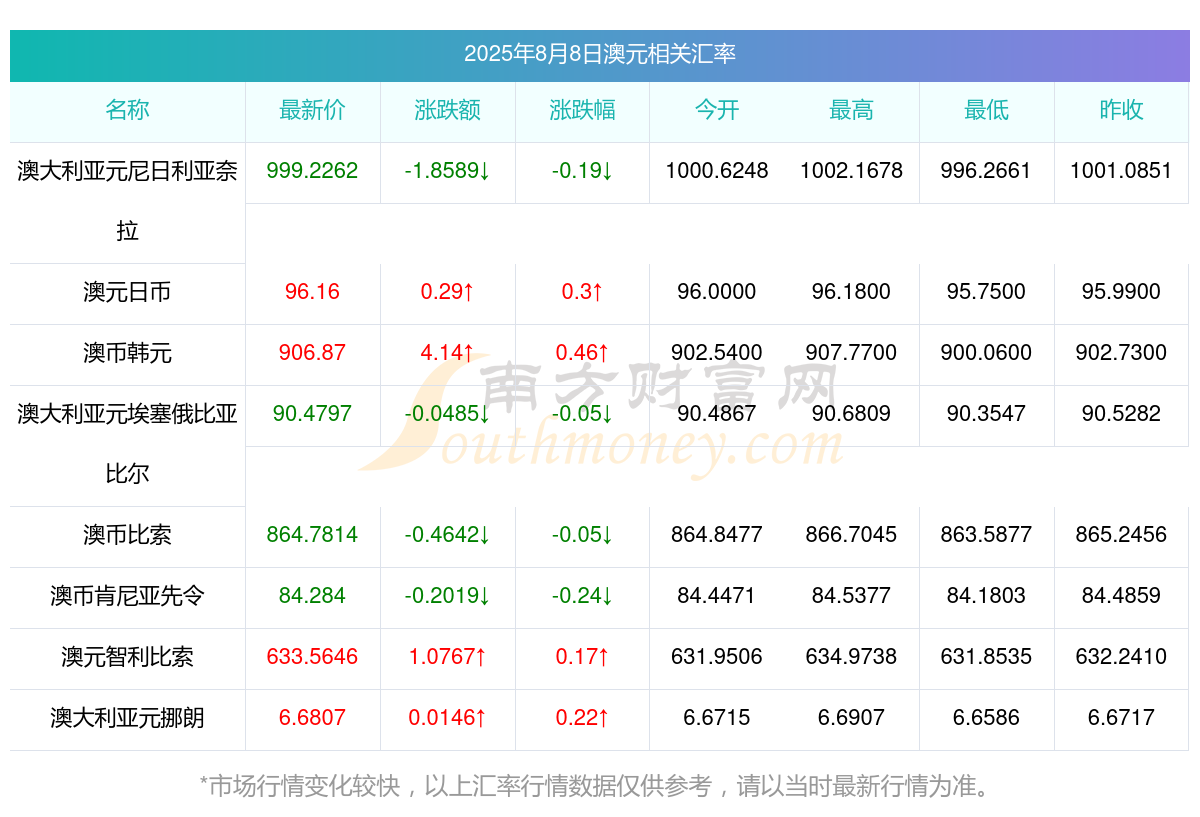Click change percent -0.19↓
The height and width of the screenshot is (817, 1200).
coord(583,171)
